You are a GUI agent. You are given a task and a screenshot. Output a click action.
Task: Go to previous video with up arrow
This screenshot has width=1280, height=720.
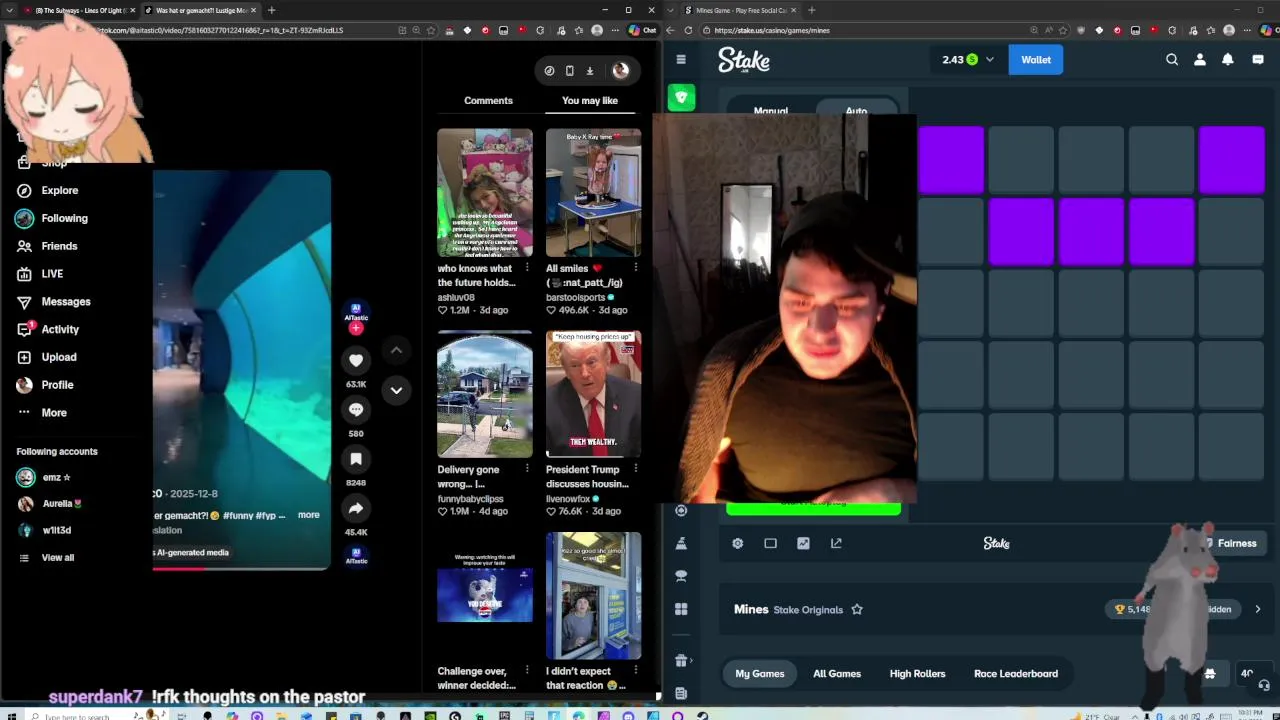pyautogui.click(x=396, y=350)
